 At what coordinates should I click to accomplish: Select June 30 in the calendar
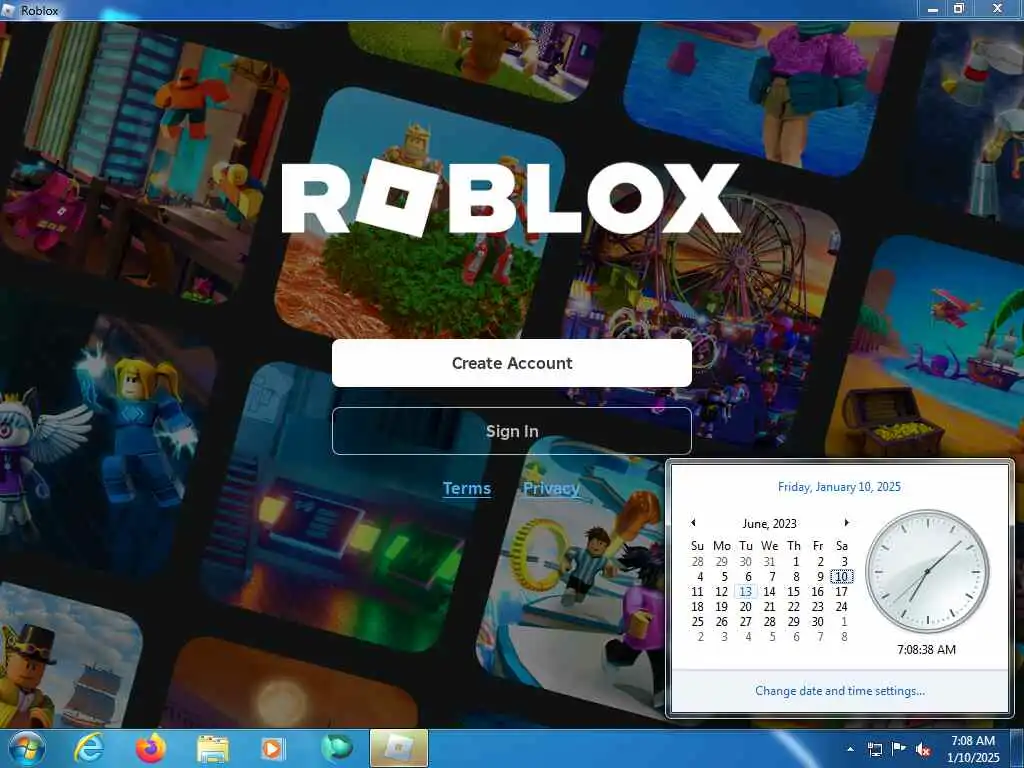[818, 622]
